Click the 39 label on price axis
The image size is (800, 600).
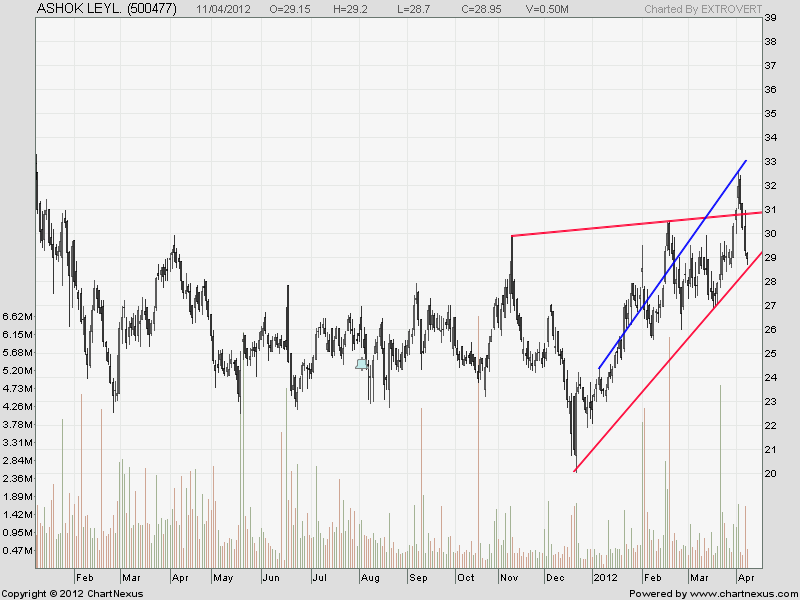pos(770,18)
